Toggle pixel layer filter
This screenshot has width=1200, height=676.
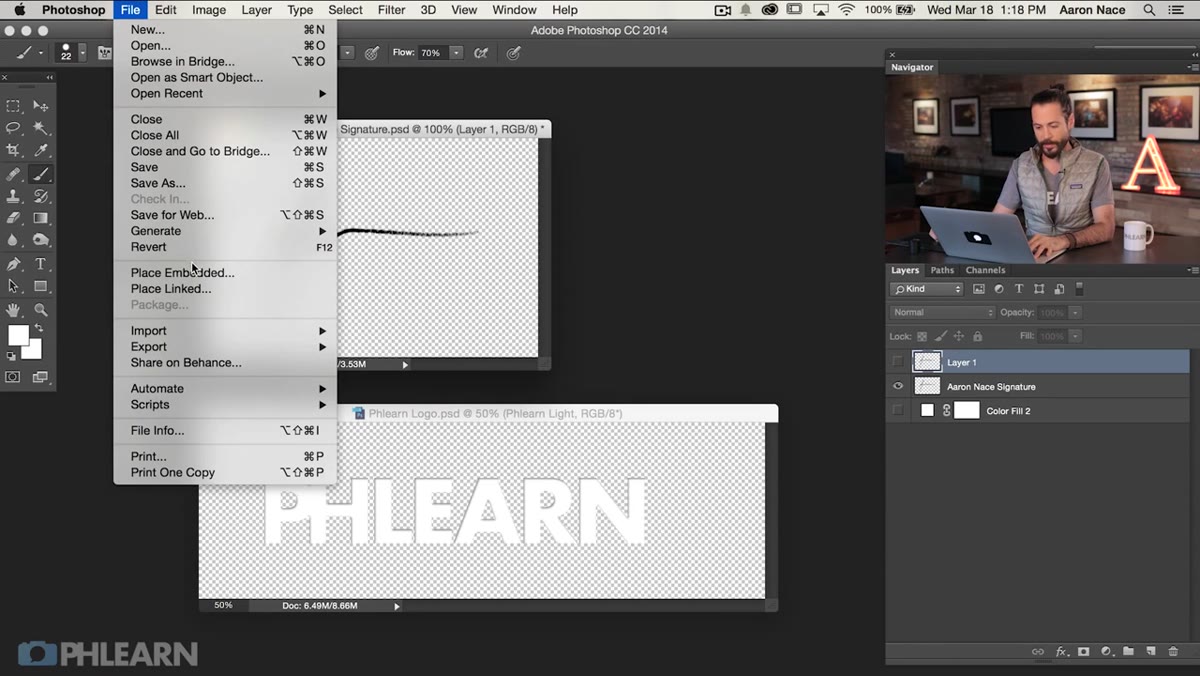[x=979, y=289]
